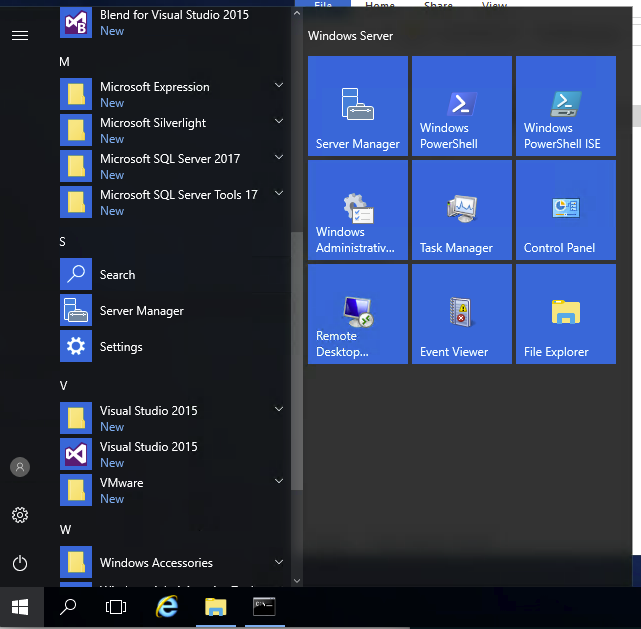Click the scroll down arrow of app list
Screen dimensions: 641x629
point(297,581)
